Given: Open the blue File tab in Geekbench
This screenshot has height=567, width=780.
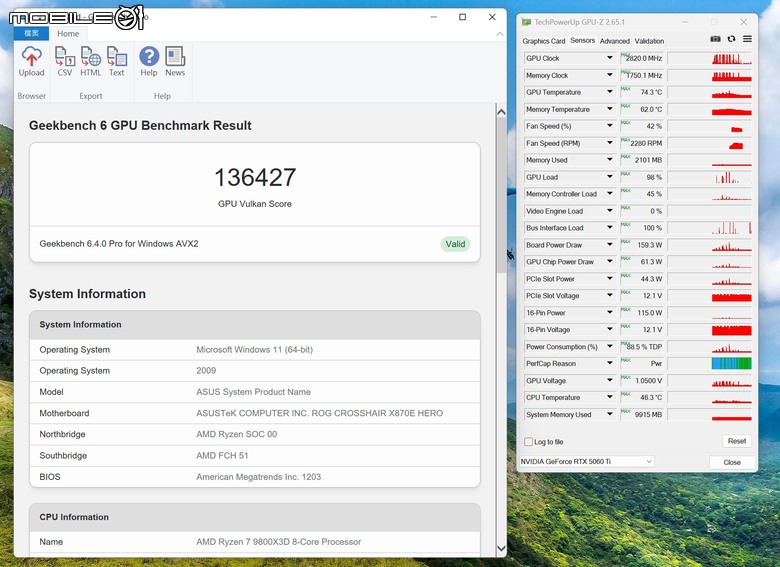Looking at the screenshot, I should click(x=31, y=34).
